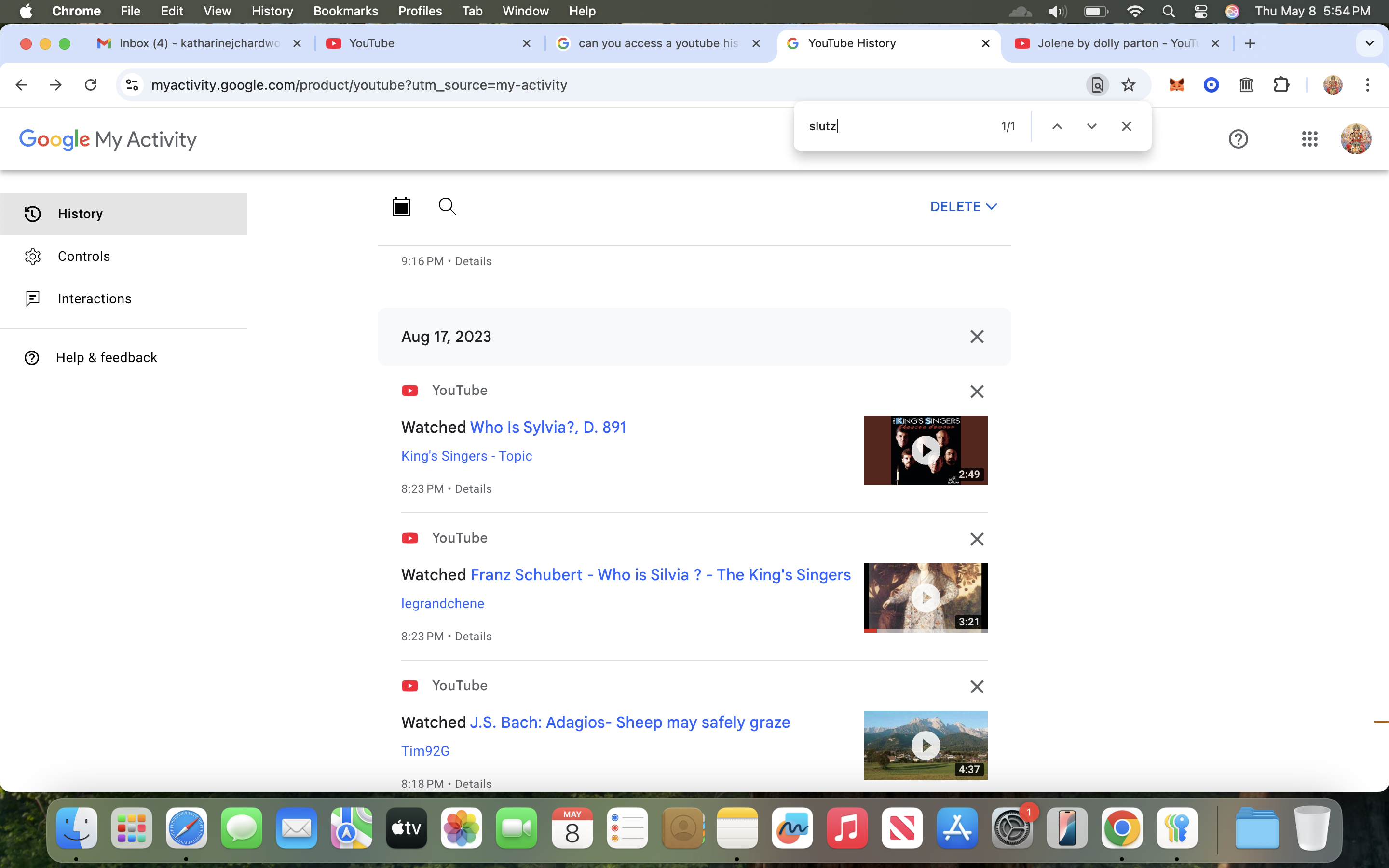Open the calendar date filter icon

[x=401, y=206]
